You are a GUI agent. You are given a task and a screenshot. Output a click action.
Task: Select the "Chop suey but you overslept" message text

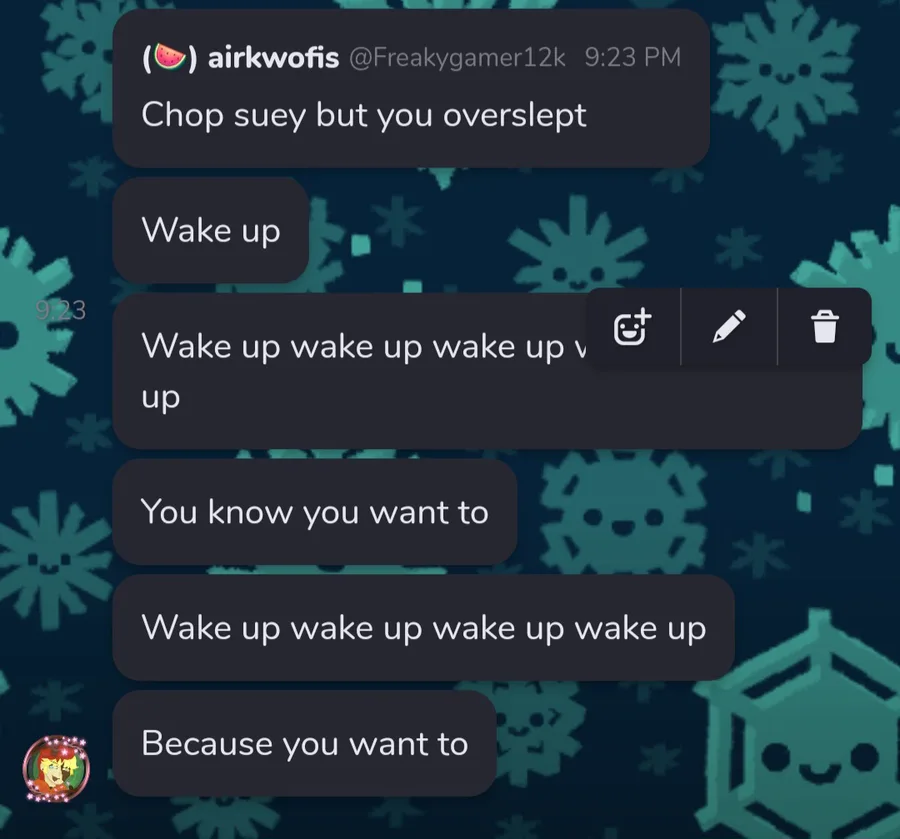click(x=364, y=115)
